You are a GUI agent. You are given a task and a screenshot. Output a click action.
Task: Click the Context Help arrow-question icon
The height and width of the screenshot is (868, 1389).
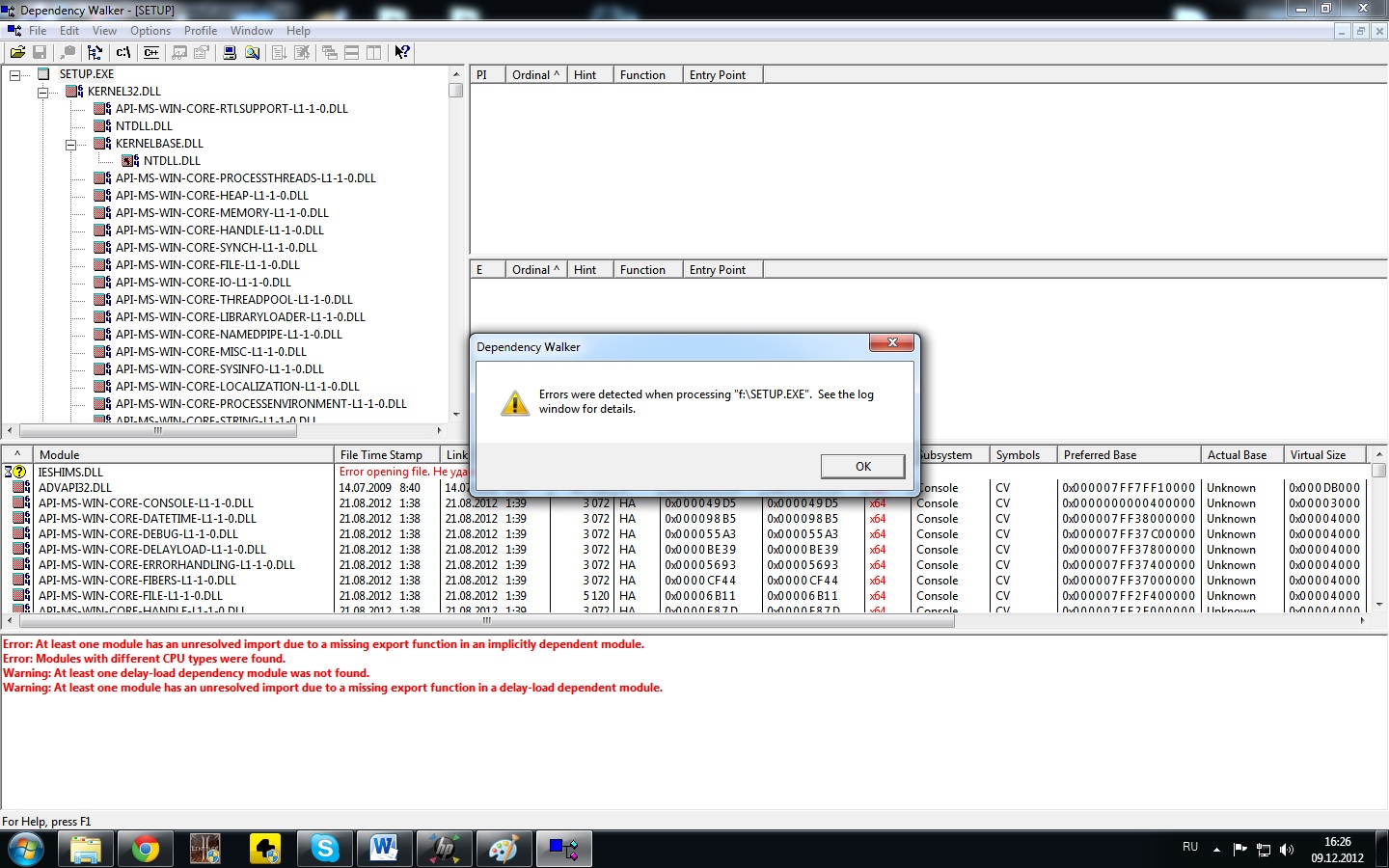(402, 52)
